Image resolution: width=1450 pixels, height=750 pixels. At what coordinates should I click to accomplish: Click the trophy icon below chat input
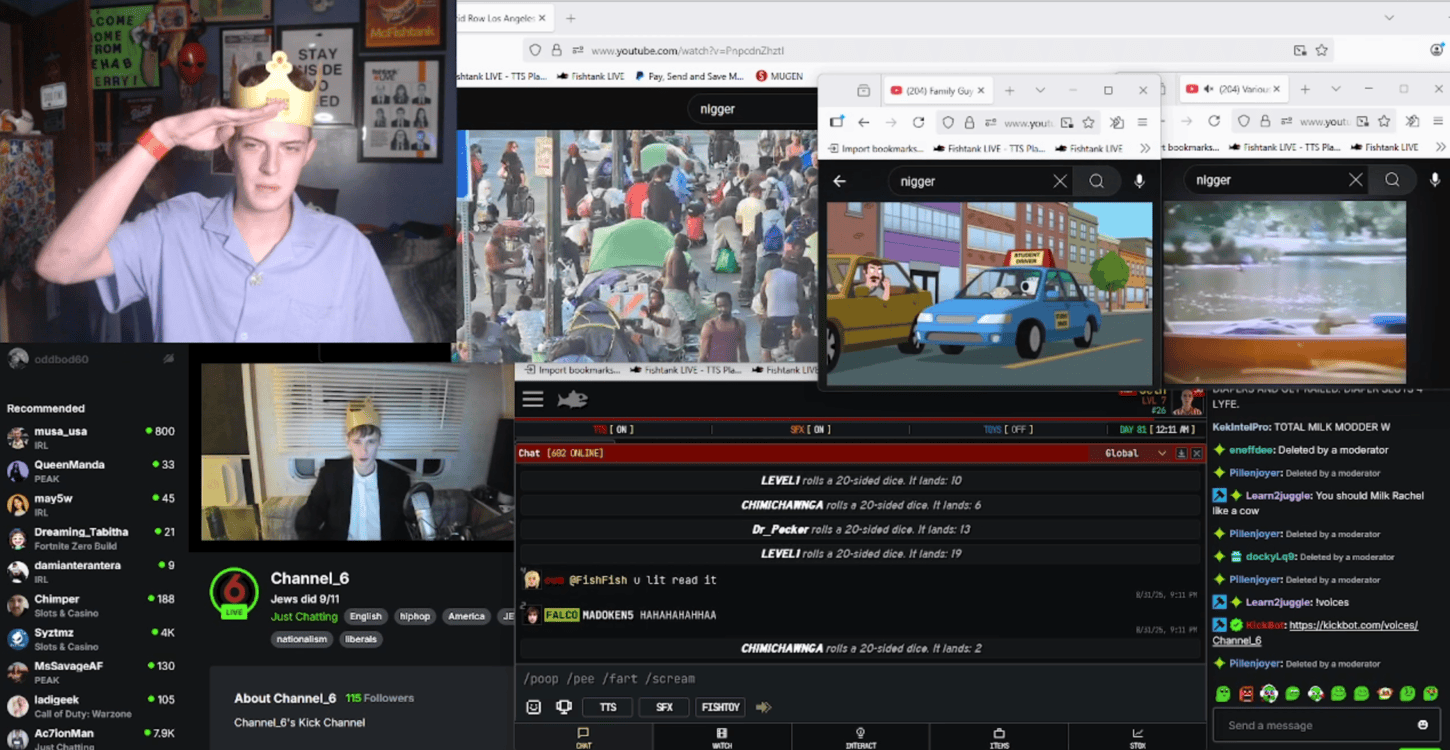tap(564, 707)
